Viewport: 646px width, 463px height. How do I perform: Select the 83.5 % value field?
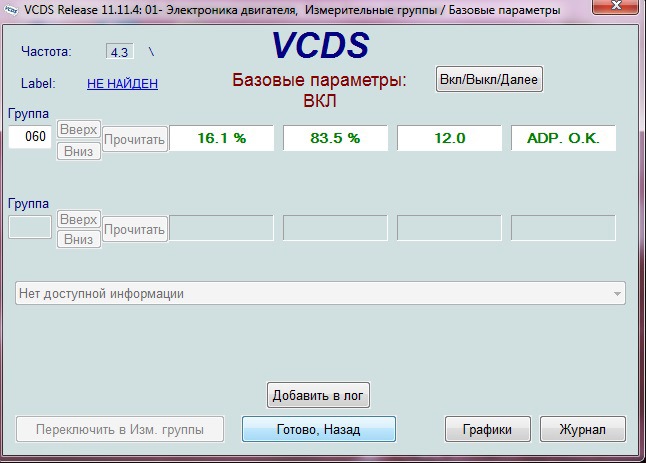click(335, 138)
